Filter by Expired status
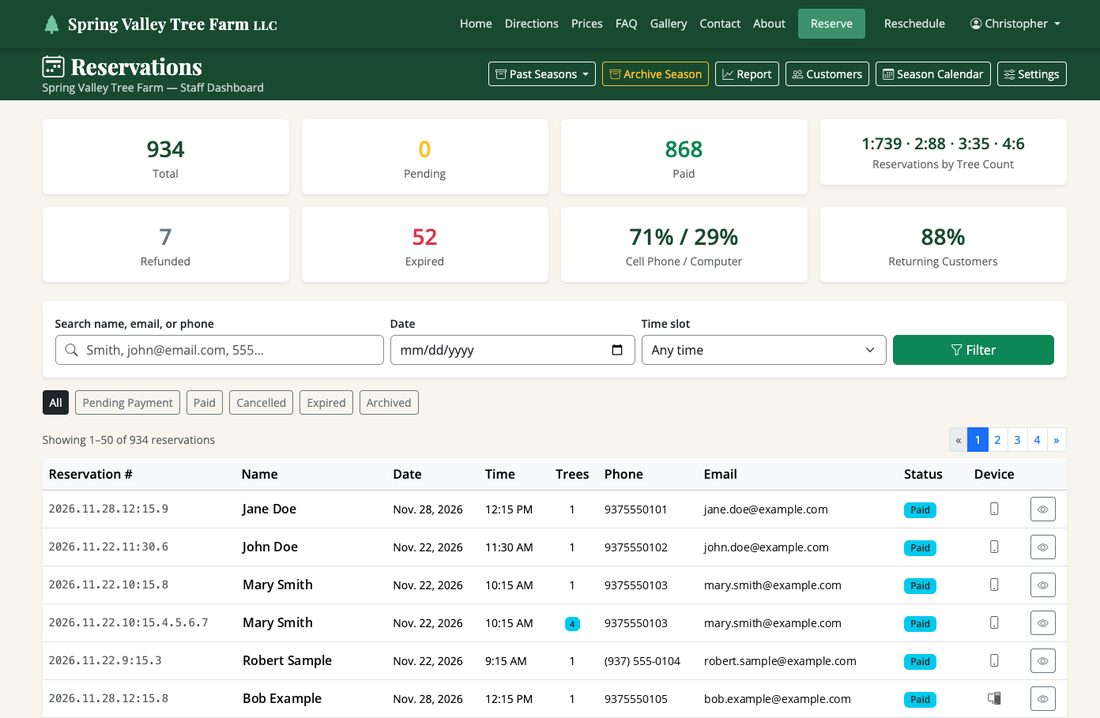This screenshot has height=718, width=1100. 326,402
